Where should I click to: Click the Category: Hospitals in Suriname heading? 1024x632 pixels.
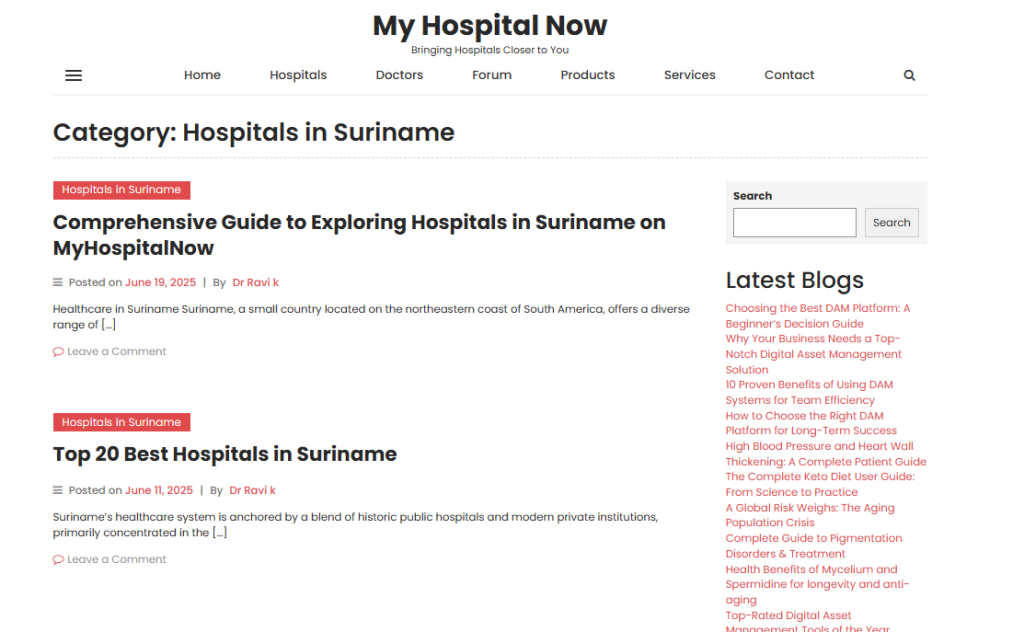(x=253, y=133)
